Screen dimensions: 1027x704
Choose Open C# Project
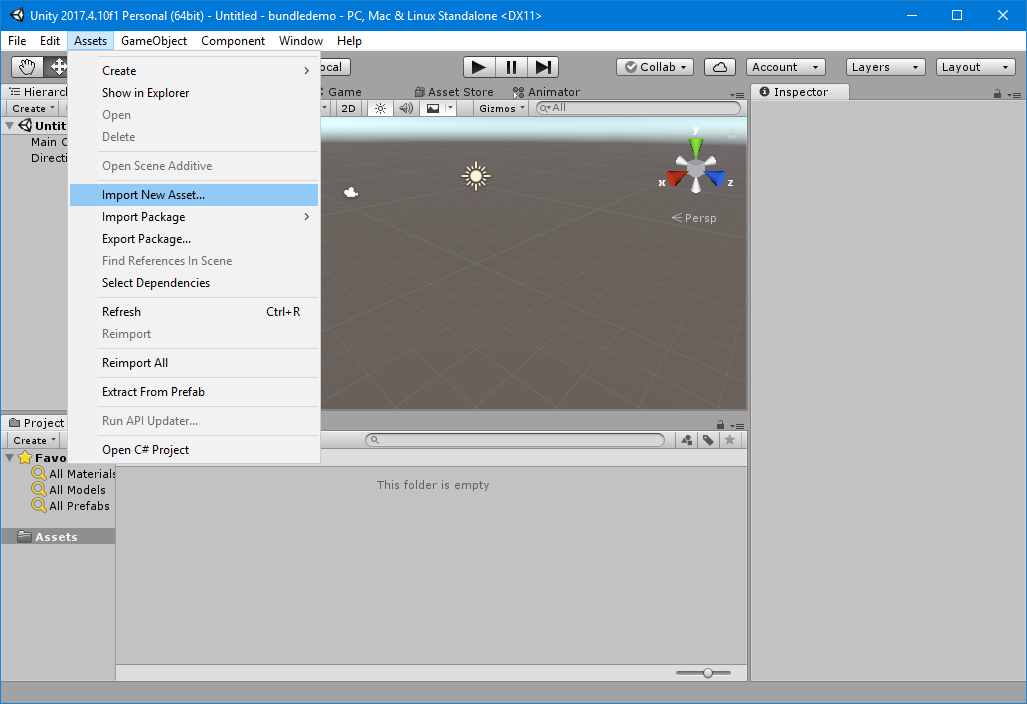(x=194, y=450)
